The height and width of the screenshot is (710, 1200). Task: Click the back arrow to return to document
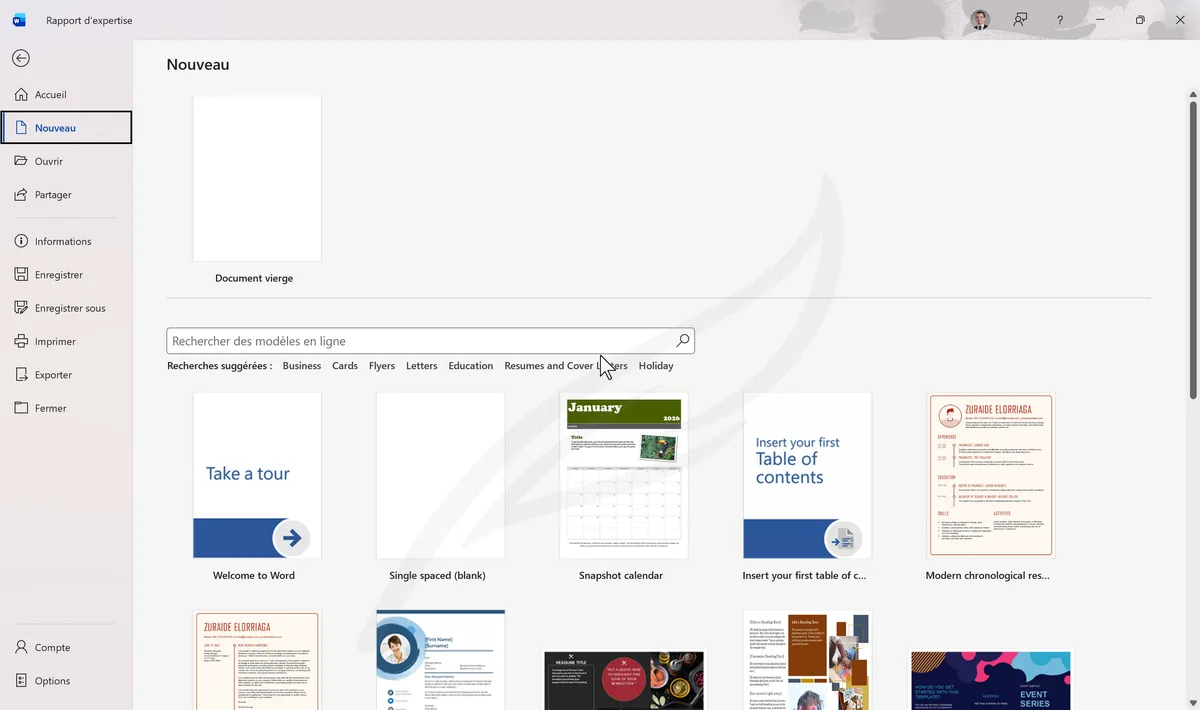(x=20, y=59)
